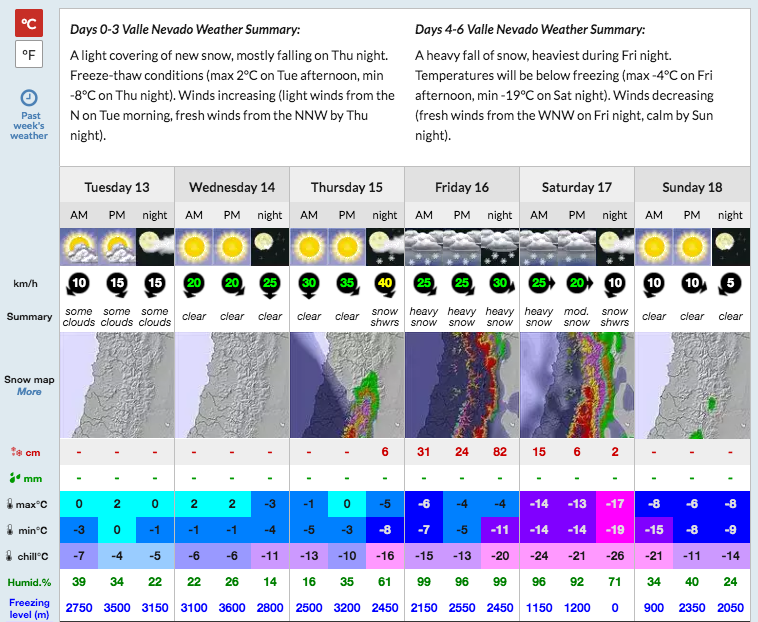Open Friday snow map thumbnail
758x622 pixels.
click(462, 385)
